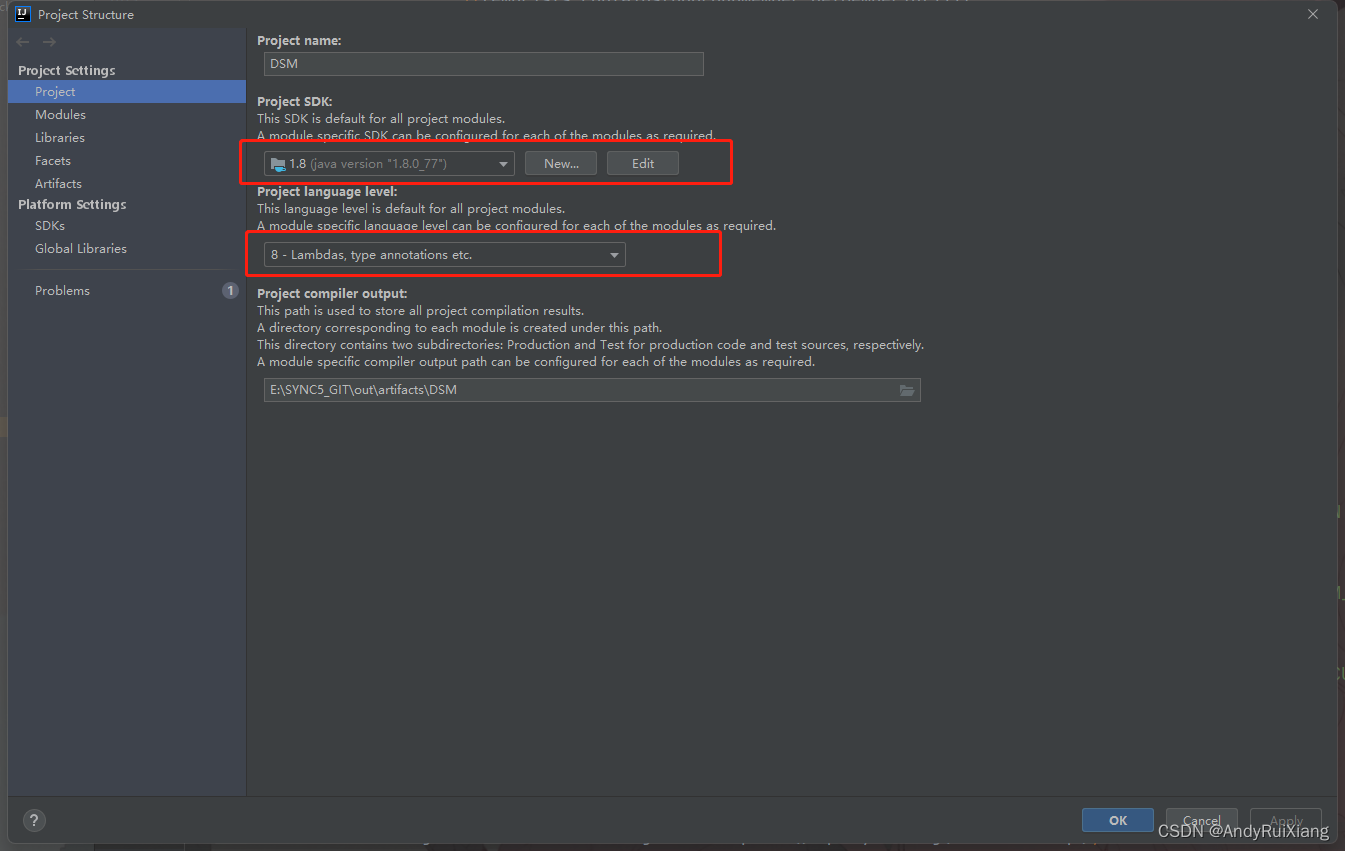This screenshot has width=1345, height=851.
Task: Click the folder browse icon in output path
Action: [907, 390]
